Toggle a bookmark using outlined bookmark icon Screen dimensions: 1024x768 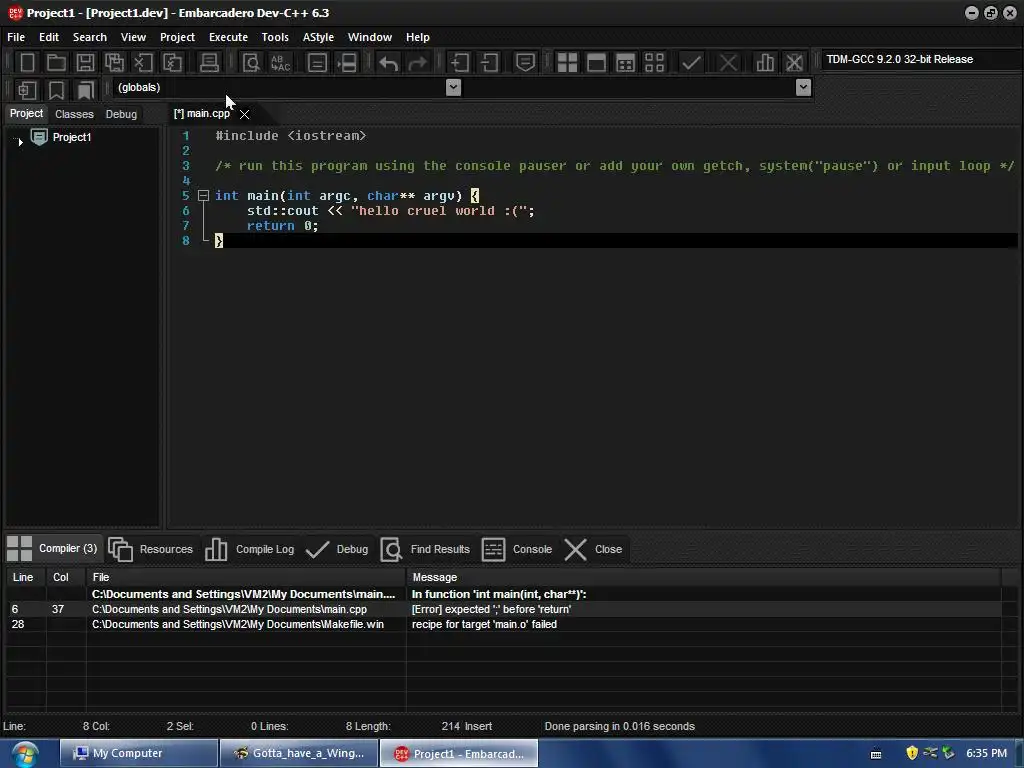pos(56,90)
